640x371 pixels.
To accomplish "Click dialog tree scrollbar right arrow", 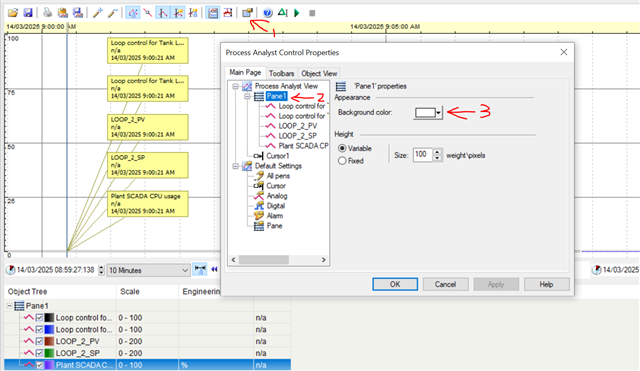I will pos(324,260).
